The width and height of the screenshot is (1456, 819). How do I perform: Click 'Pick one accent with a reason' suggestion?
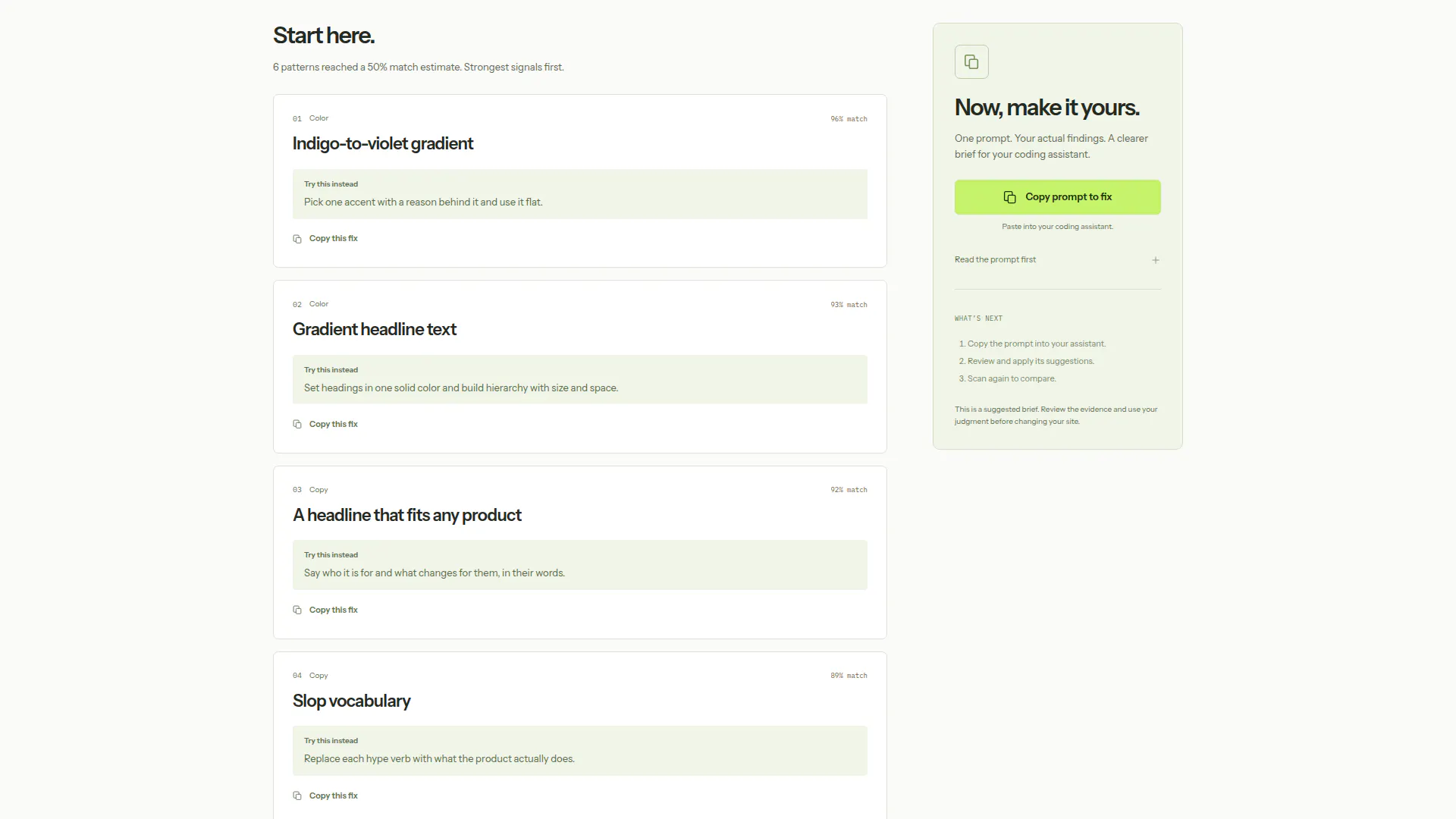pyautogui.click(x=423, y=202)
